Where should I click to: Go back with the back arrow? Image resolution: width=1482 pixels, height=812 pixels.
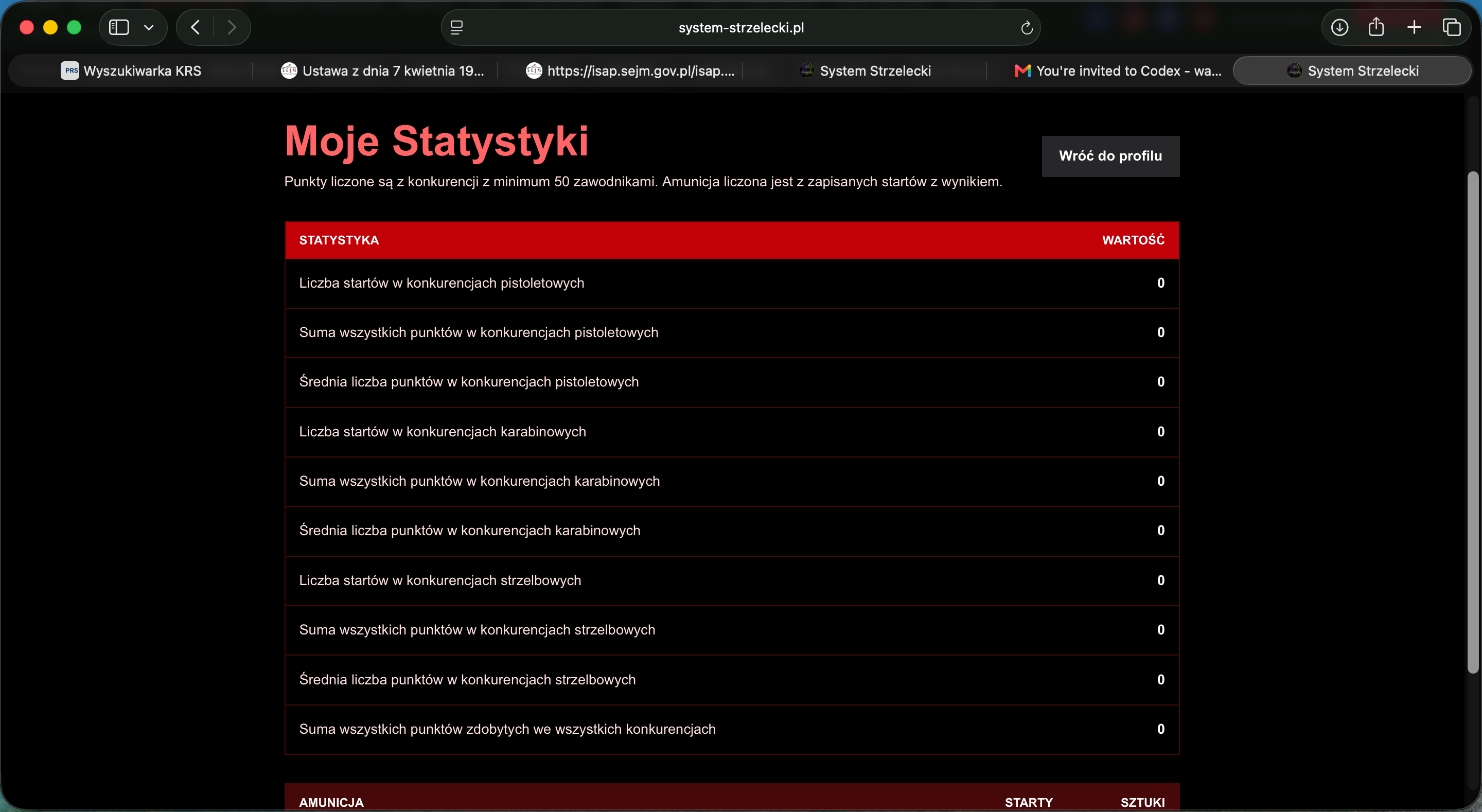point(195,27)
